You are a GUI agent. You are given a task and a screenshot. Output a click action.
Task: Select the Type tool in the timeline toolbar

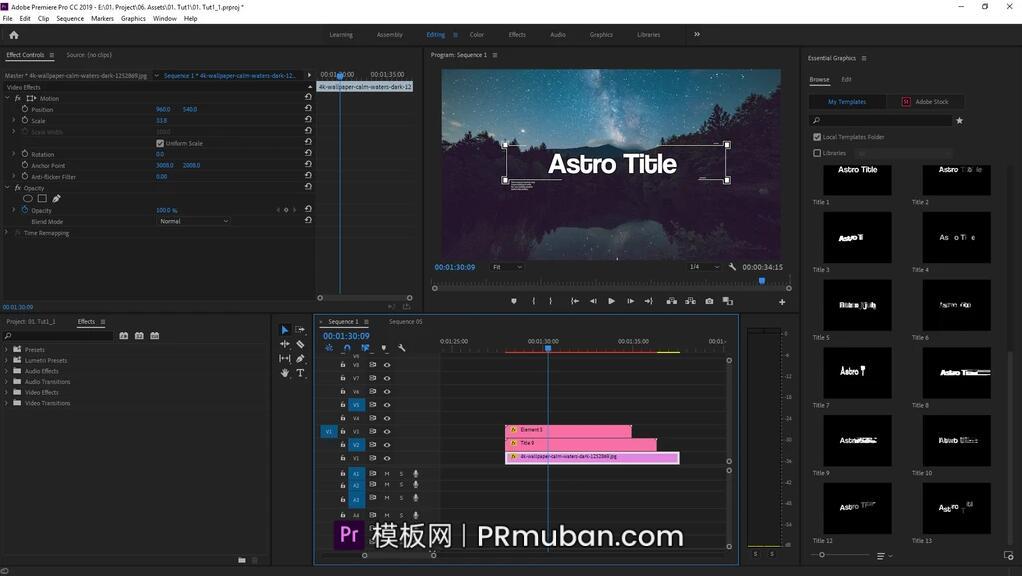[300, 373]
